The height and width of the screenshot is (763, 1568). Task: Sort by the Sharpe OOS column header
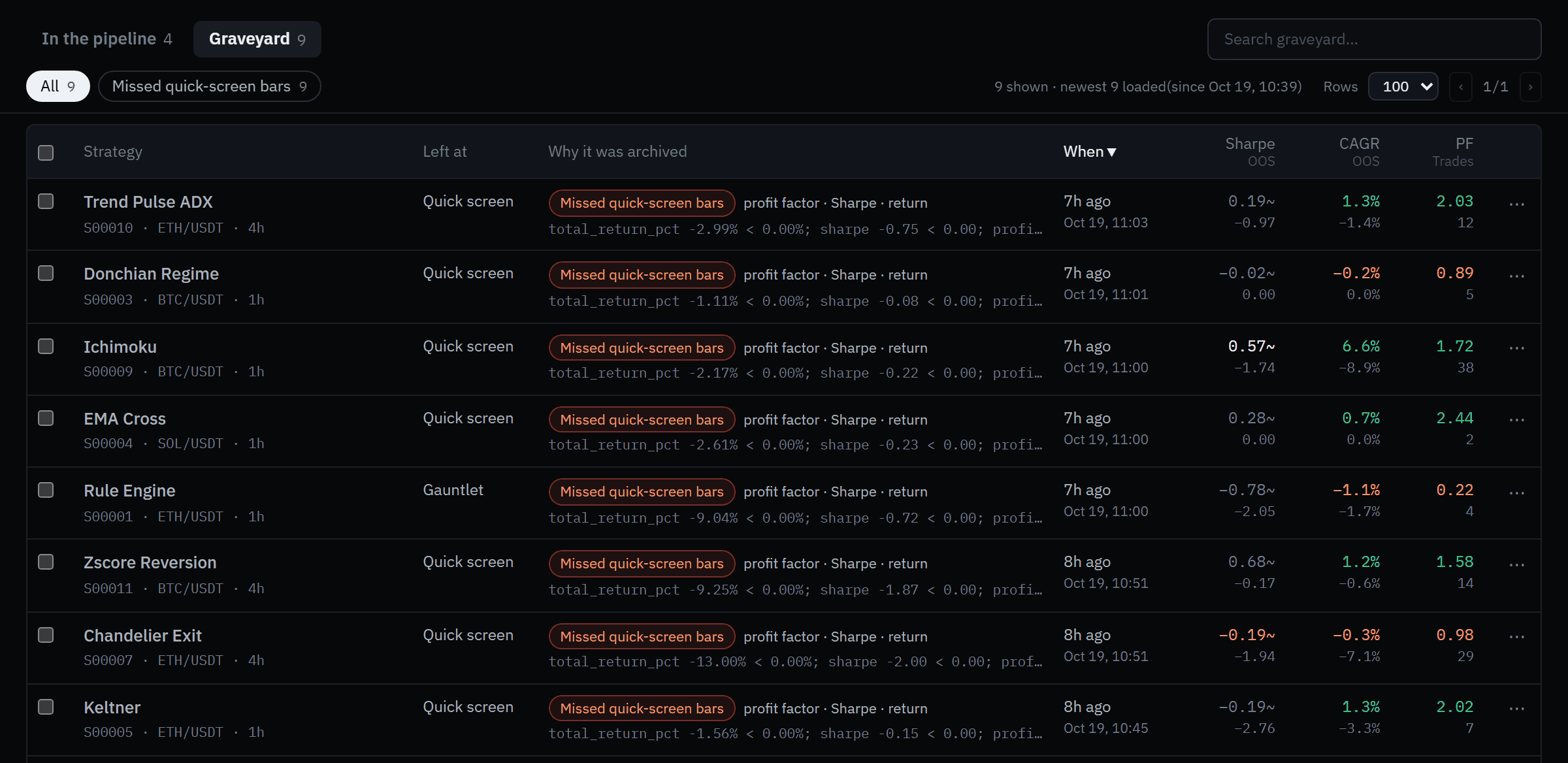(1250, 152)
